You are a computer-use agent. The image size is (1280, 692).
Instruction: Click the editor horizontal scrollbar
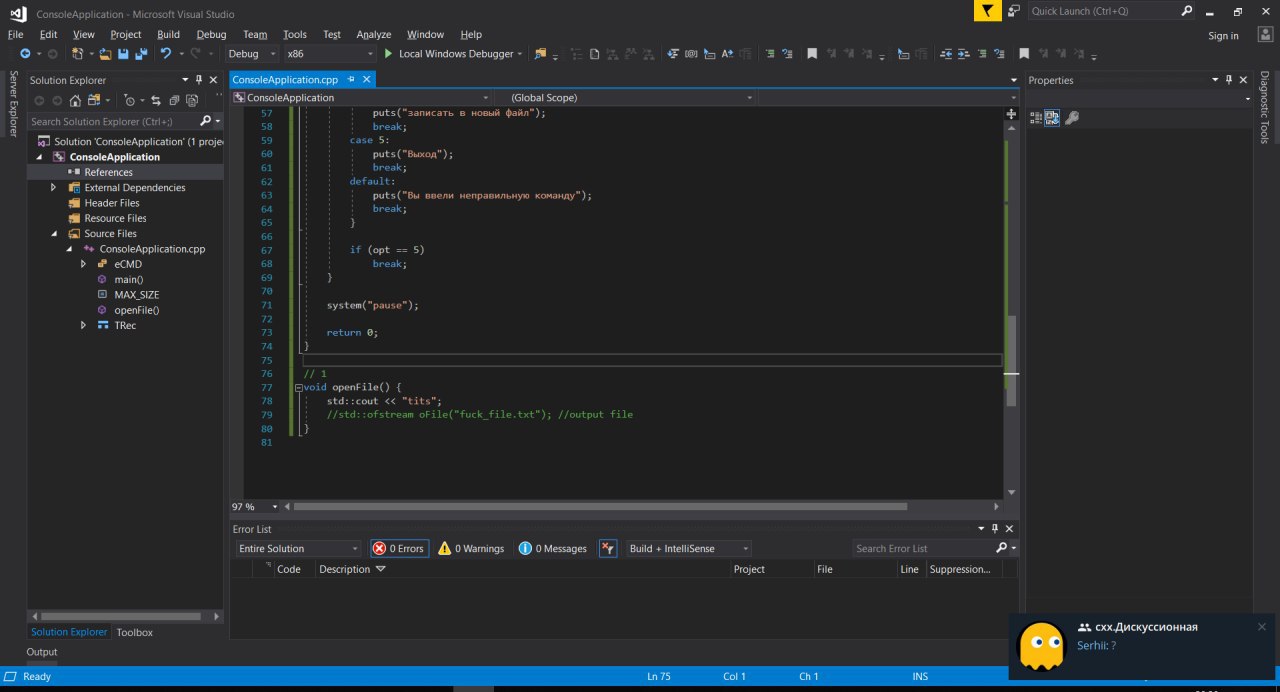pos(600,507)
